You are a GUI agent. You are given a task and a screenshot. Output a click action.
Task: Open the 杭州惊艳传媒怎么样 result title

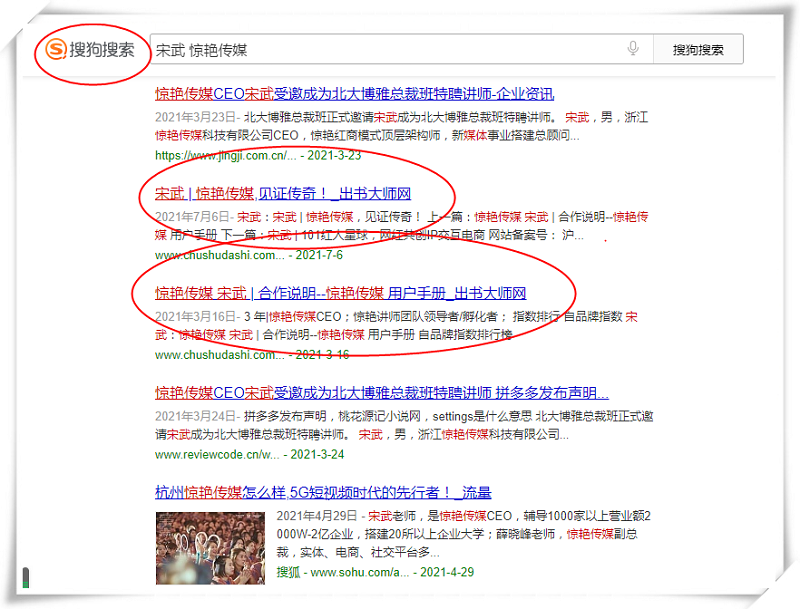coord(323,492)
